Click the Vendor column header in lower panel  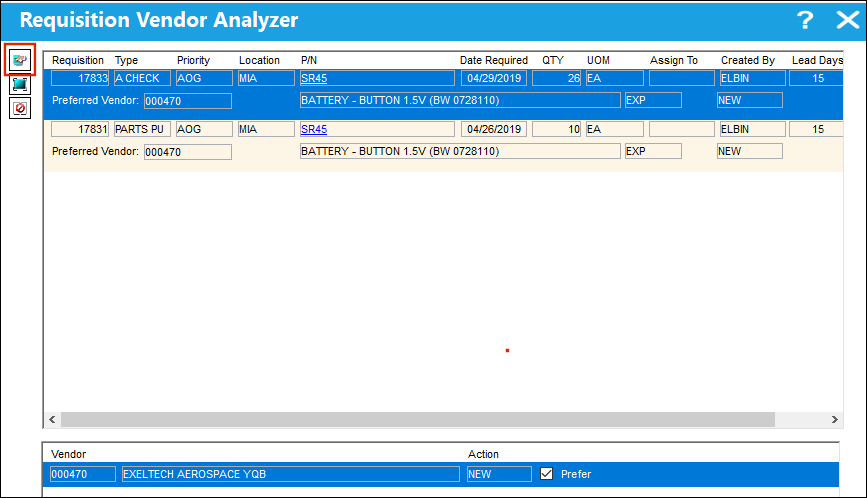(x=69, y=454)
